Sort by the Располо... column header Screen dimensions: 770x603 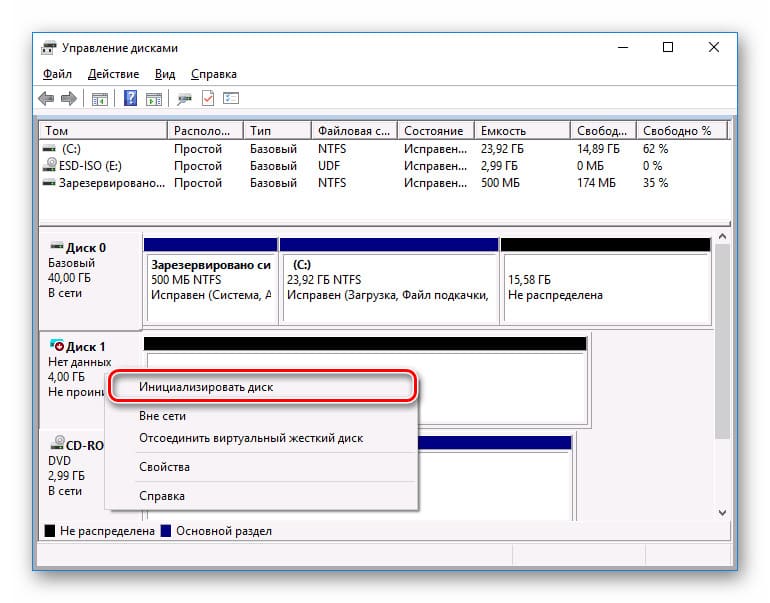click(x=205, y=131)
